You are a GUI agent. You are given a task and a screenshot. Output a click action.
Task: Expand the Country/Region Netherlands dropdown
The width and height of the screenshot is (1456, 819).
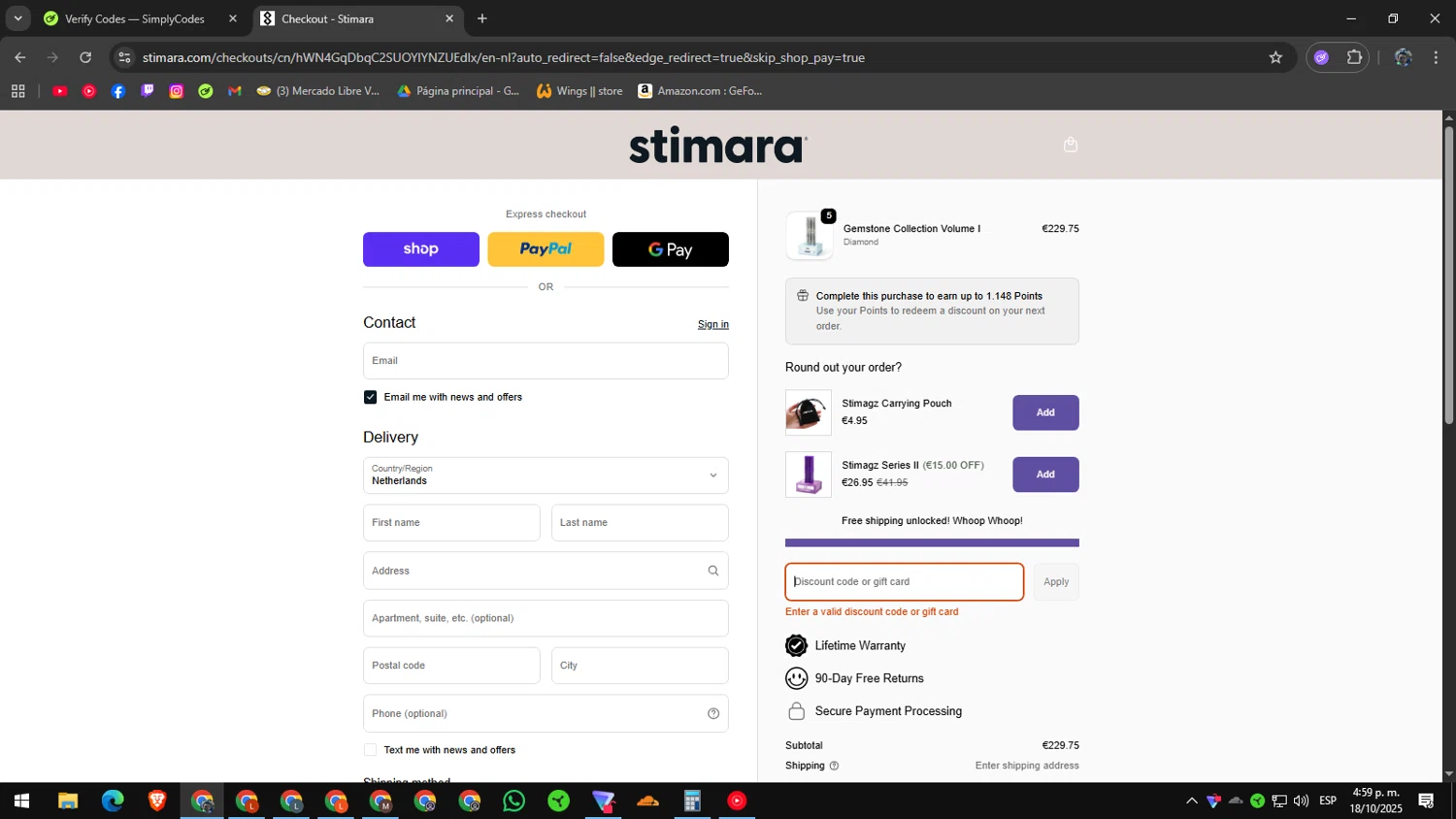546,475
